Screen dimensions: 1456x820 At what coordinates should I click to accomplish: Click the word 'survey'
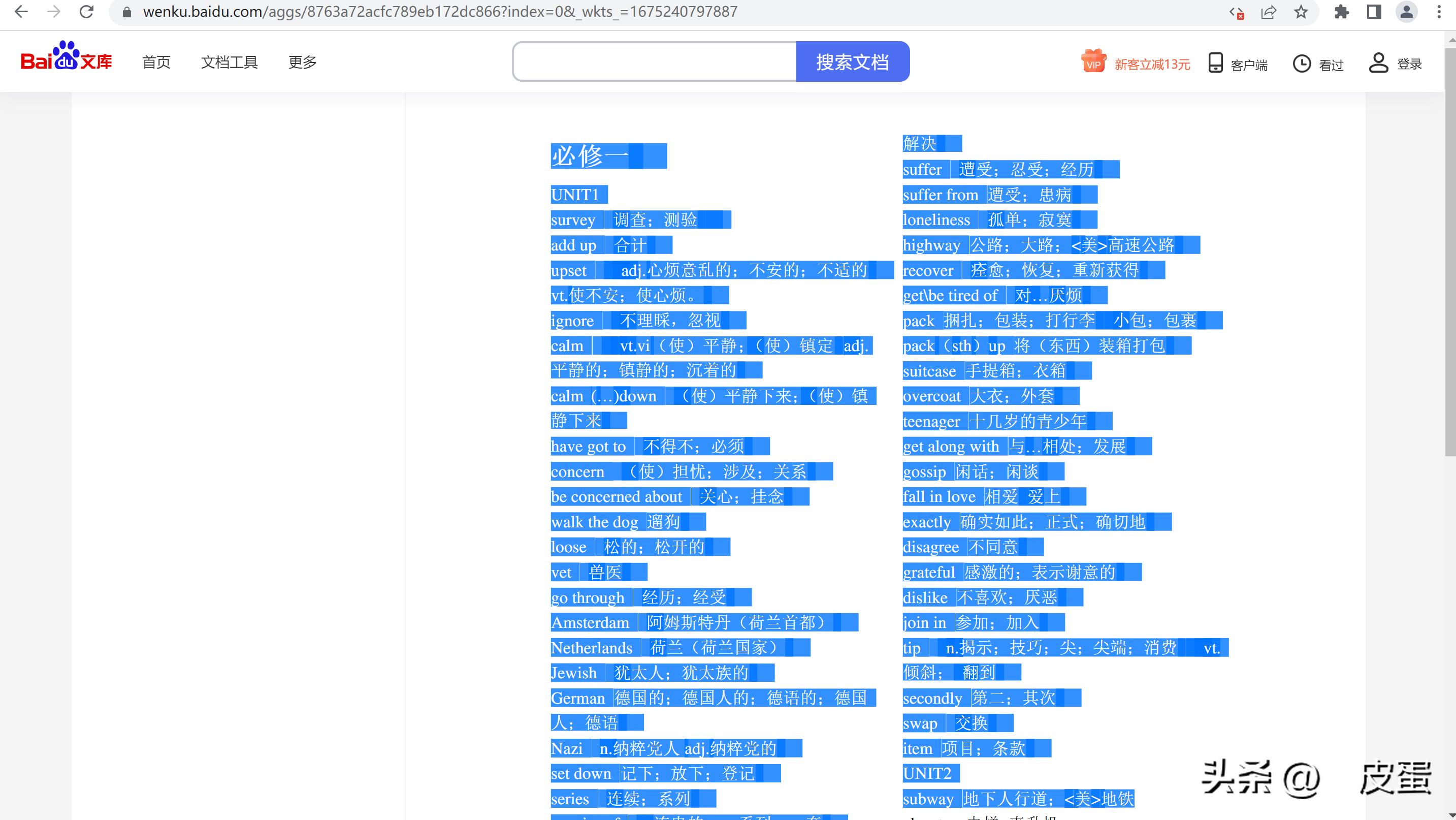[x=573, y=219]
